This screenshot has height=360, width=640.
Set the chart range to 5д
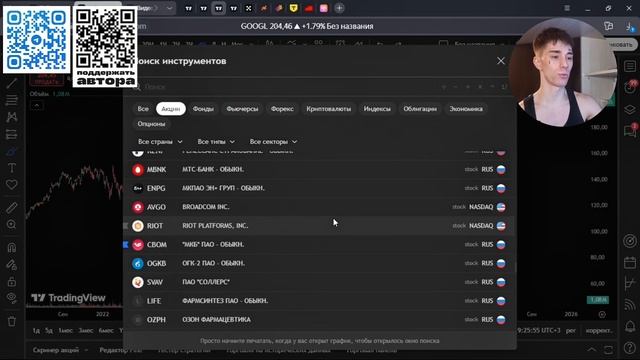[x=49, y=330]
